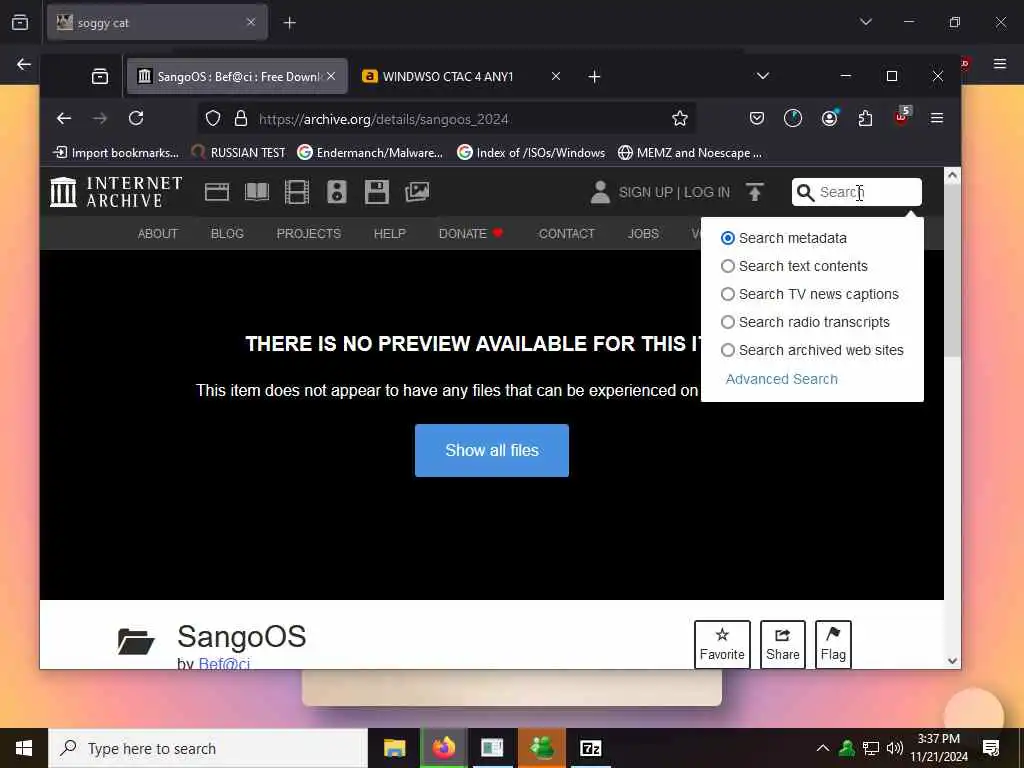1024x768 pixels.
Task: Click the vertical scrollbar thumb
Action: (952, 271)
